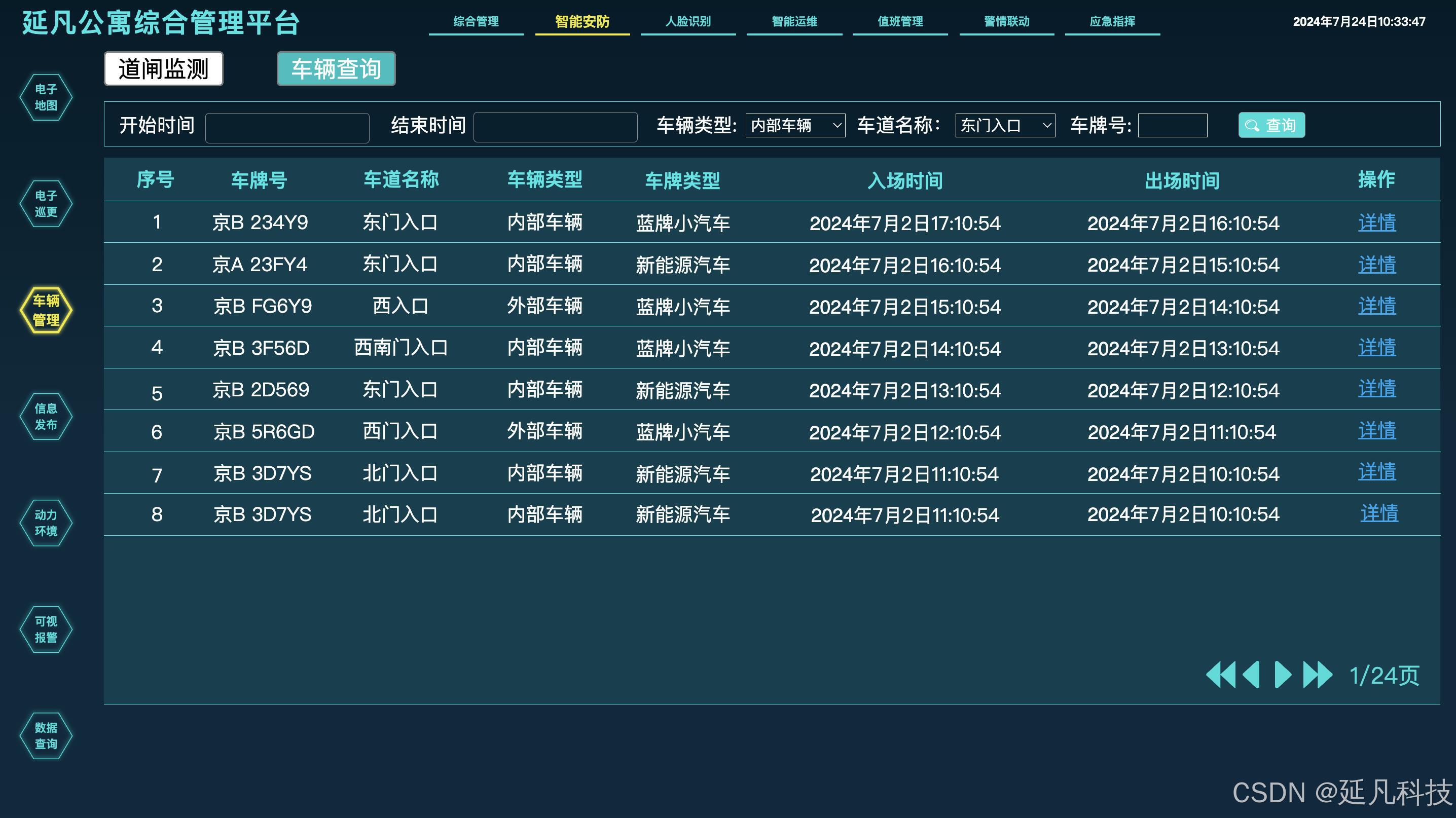1456x818 pixels.
Task: Open the 信息发布 hexagon sidebar icon
Action: (46, 417)
